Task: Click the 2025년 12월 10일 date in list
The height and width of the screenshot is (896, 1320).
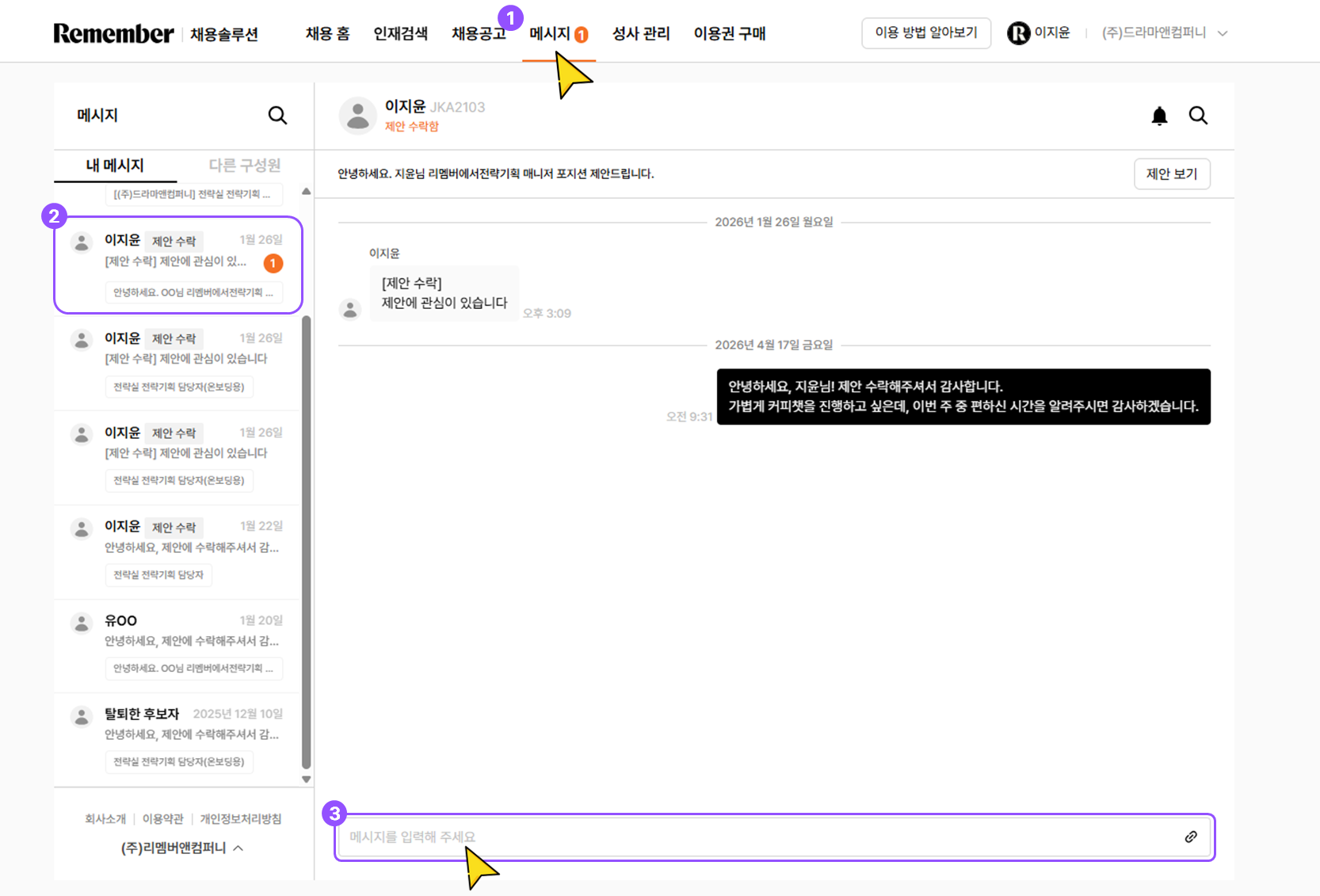Action: pos(238,714)
